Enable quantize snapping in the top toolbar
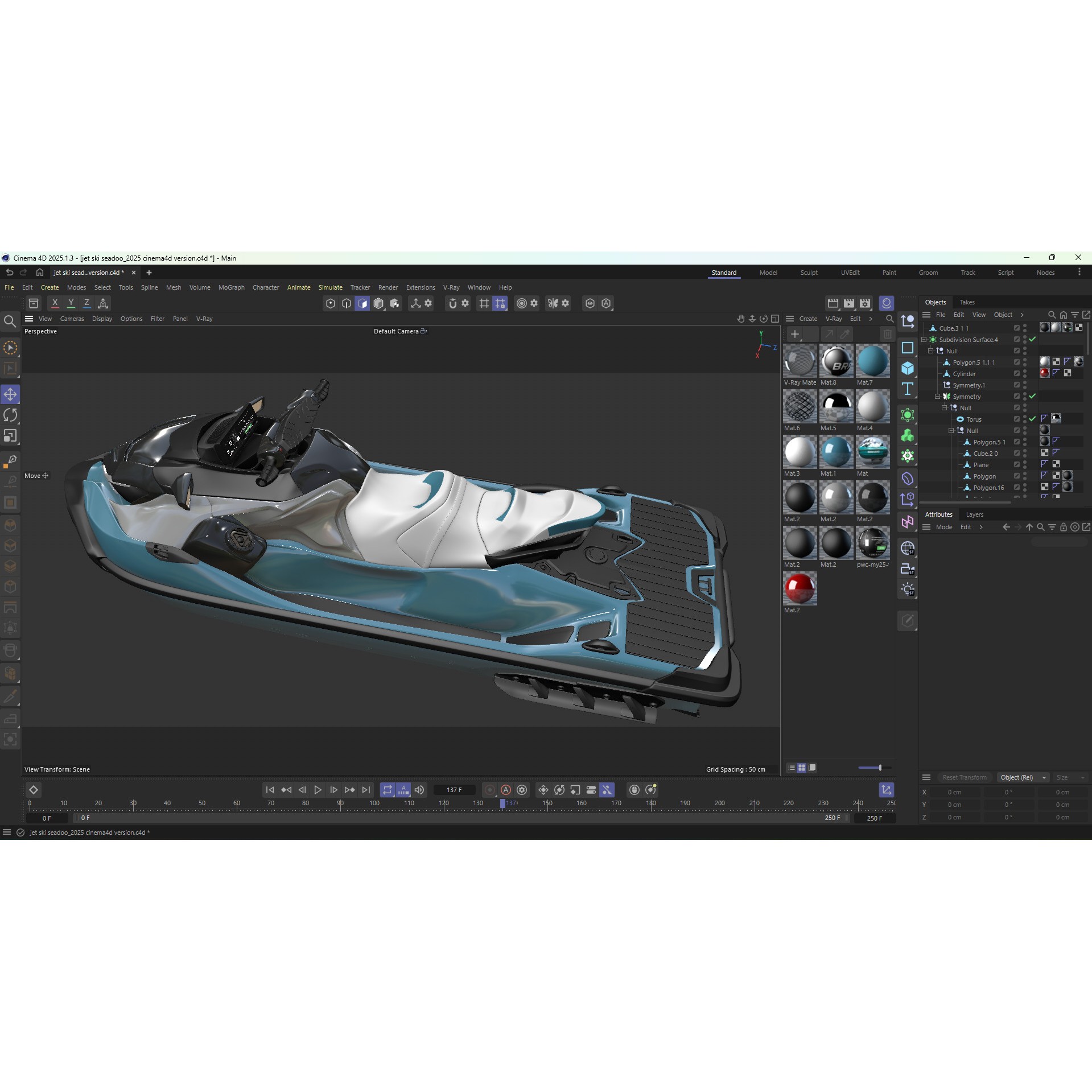The image size is (1092, 1092). click(x=500, y=303)
